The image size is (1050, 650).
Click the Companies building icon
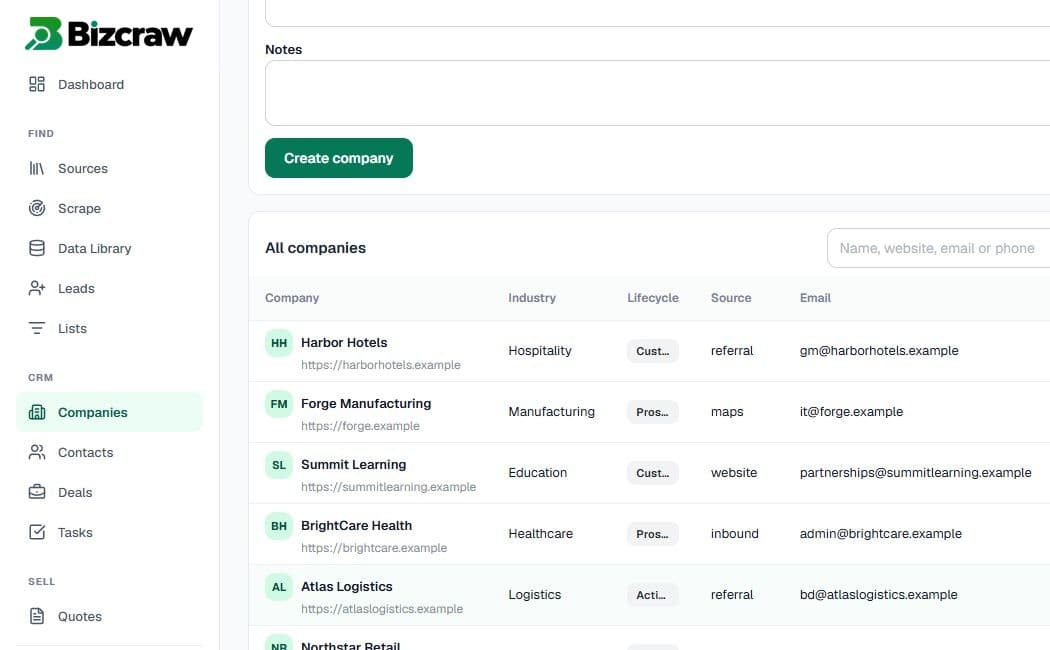tap(37, 412)
